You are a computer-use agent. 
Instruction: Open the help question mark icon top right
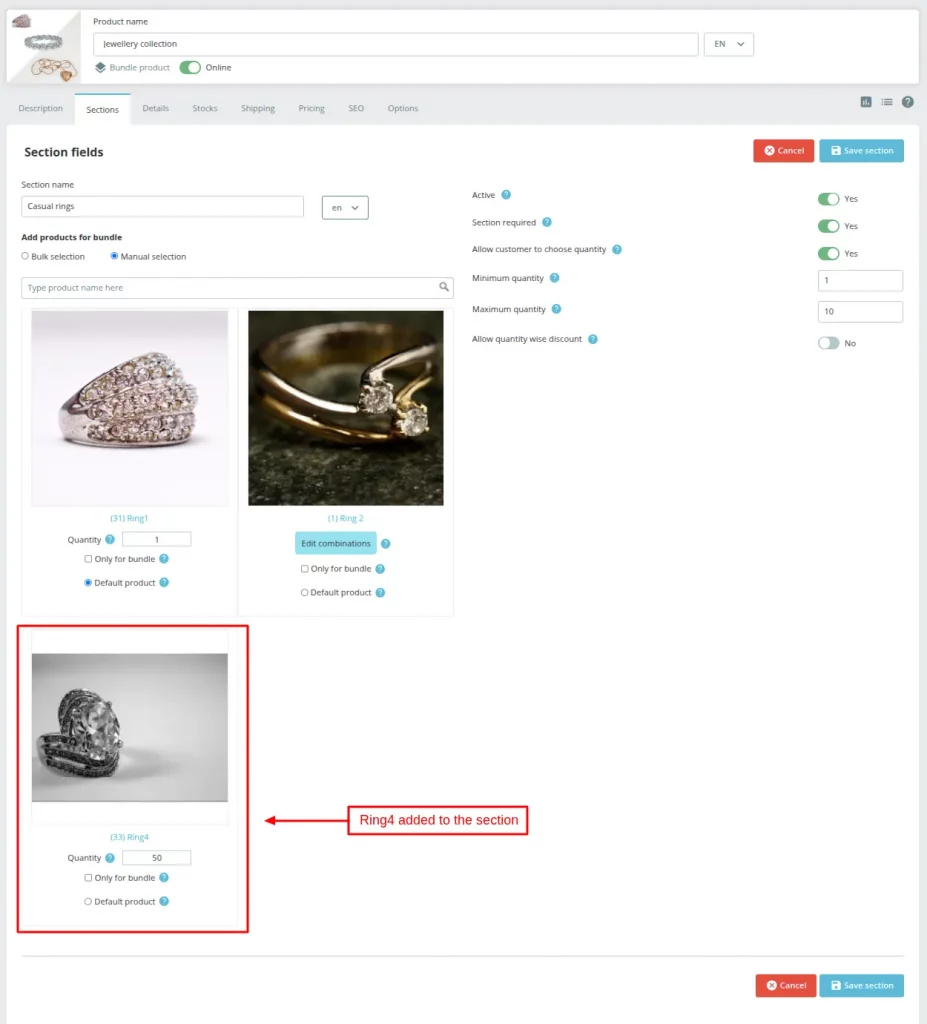910,103
